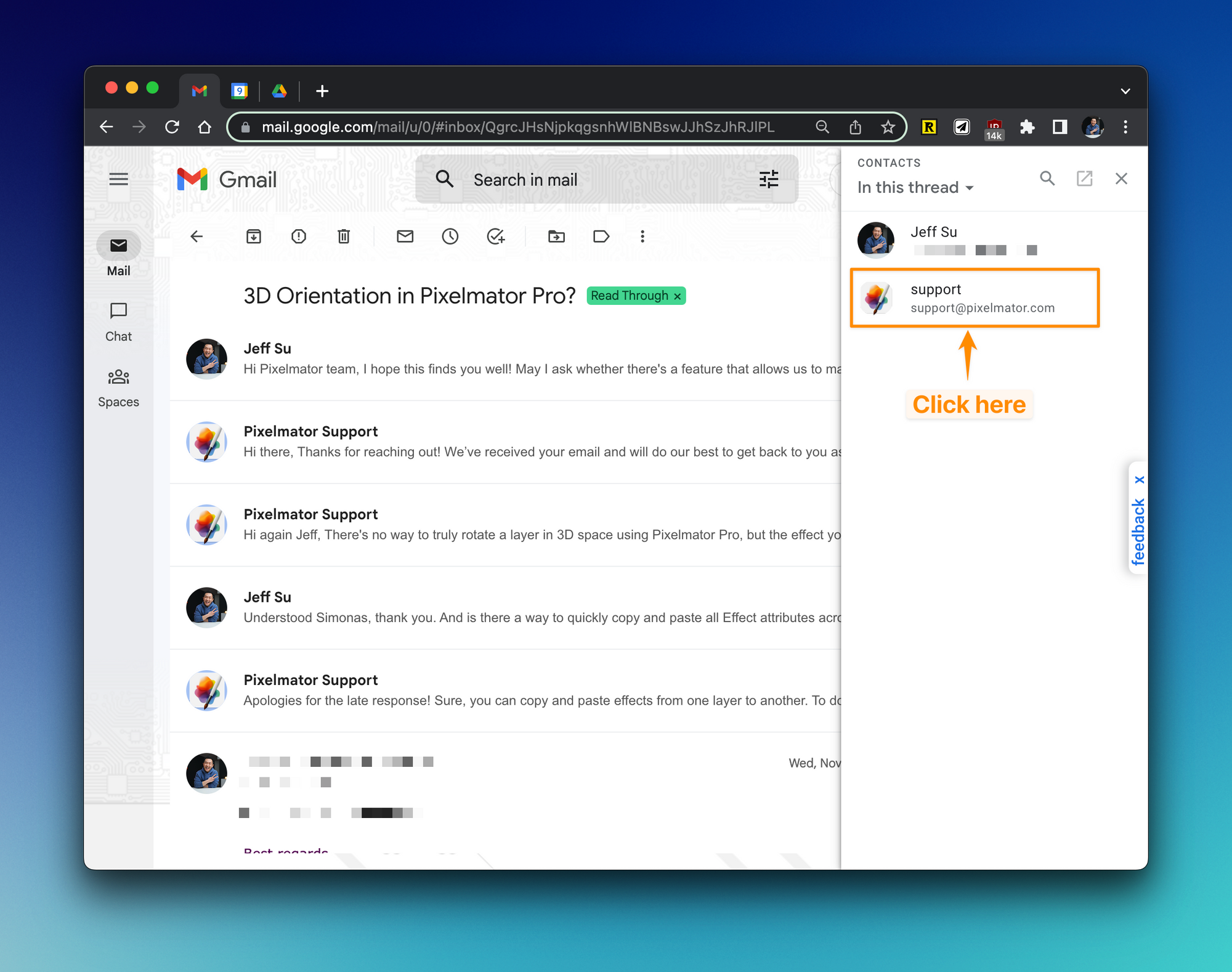This screenshot has height=972, width=1232.
Task: Go forward in browser history
Action: click(139, 127)
